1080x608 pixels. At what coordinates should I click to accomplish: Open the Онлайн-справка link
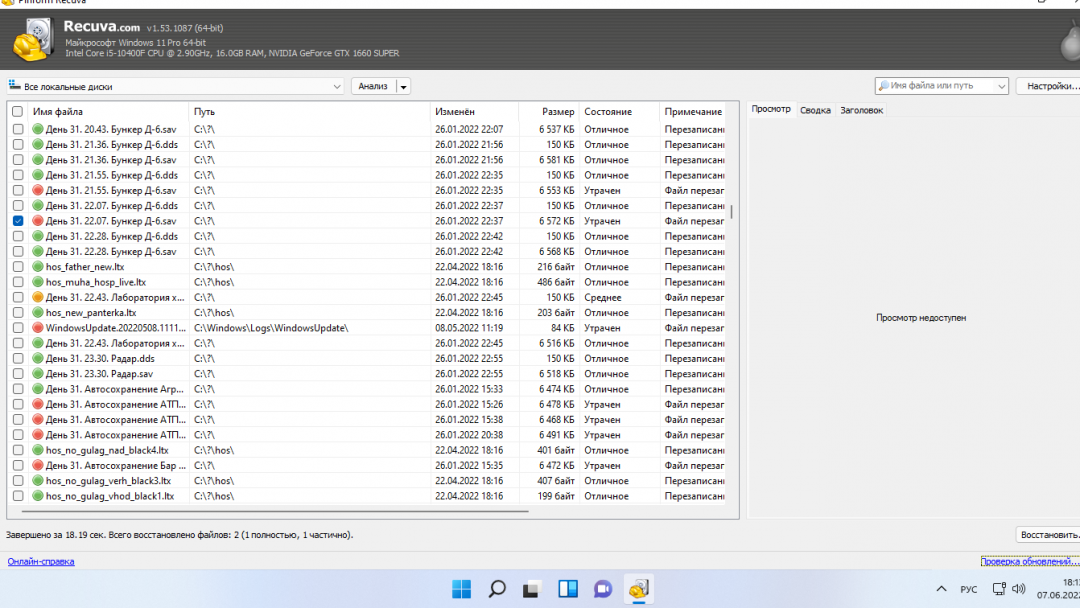41,561
